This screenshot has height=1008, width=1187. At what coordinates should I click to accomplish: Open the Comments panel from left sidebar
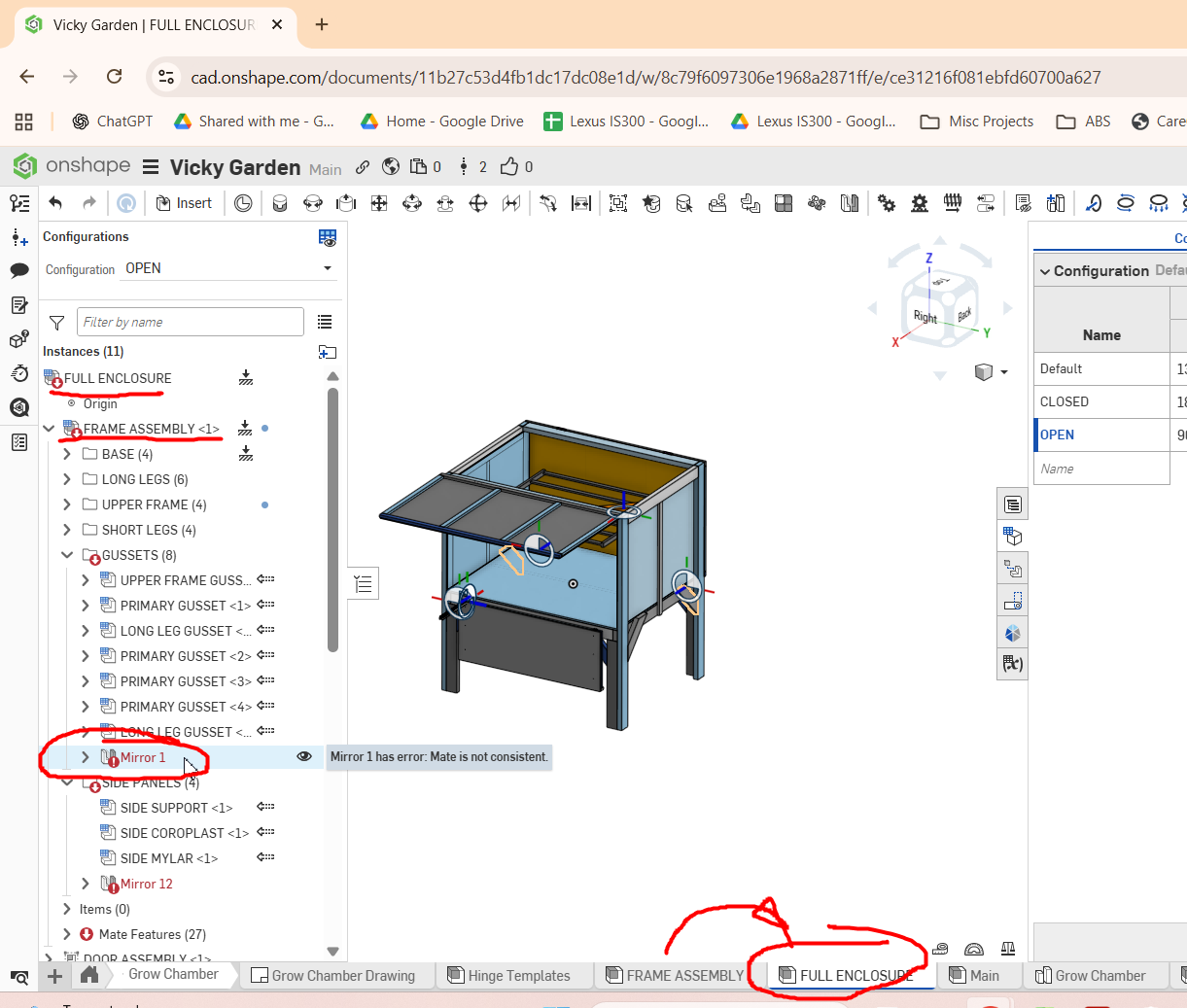[19, 271]
